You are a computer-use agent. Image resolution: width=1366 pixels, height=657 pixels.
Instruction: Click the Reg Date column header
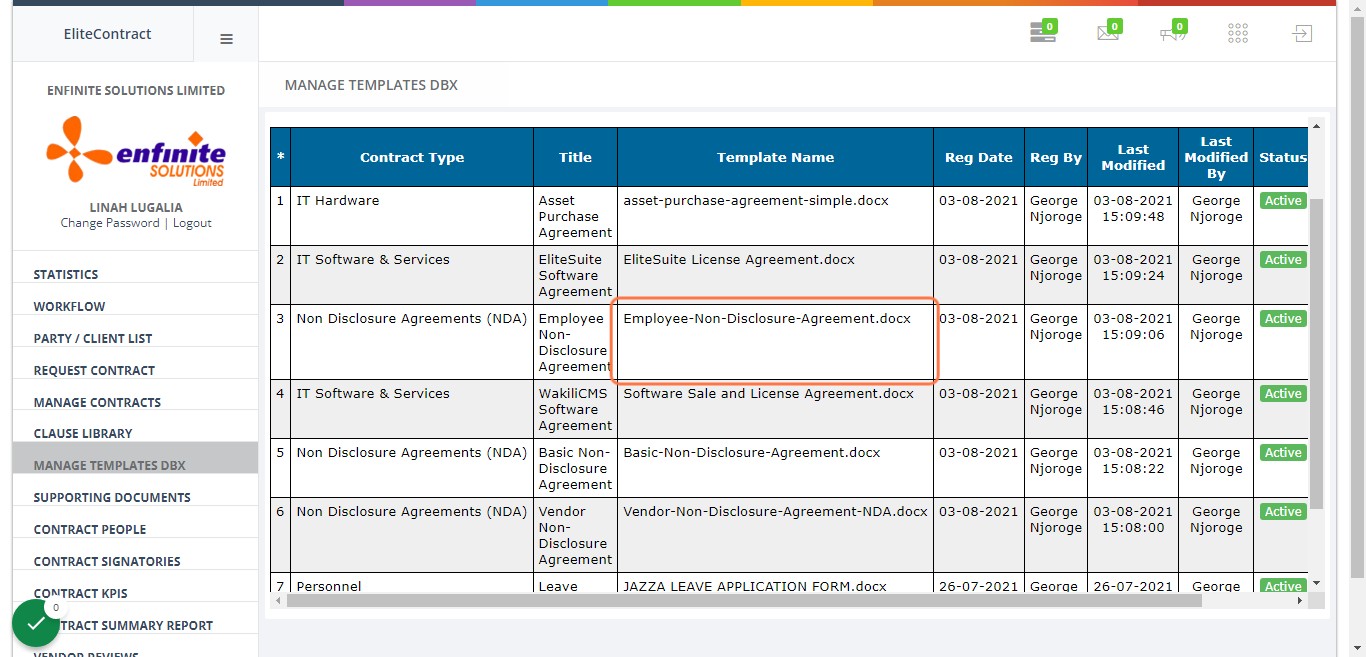979,157
